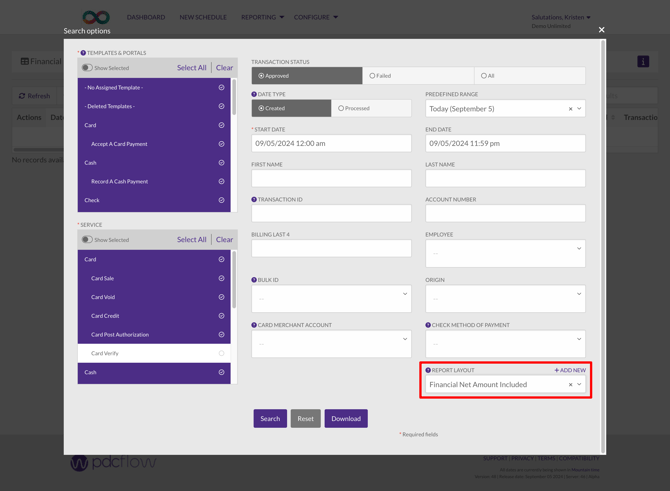Deselect Cash template check icon

click(221, 162)
